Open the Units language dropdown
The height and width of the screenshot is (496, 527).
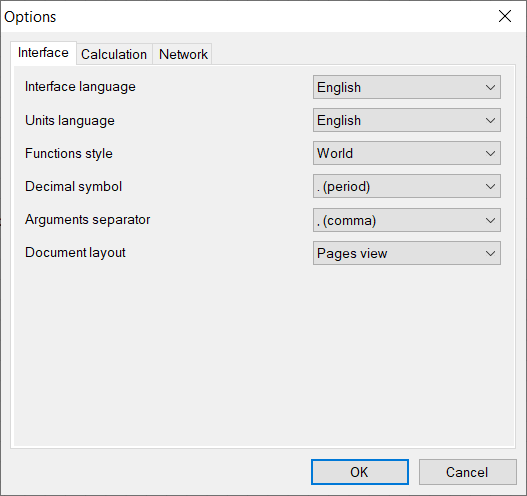point(407,120)
